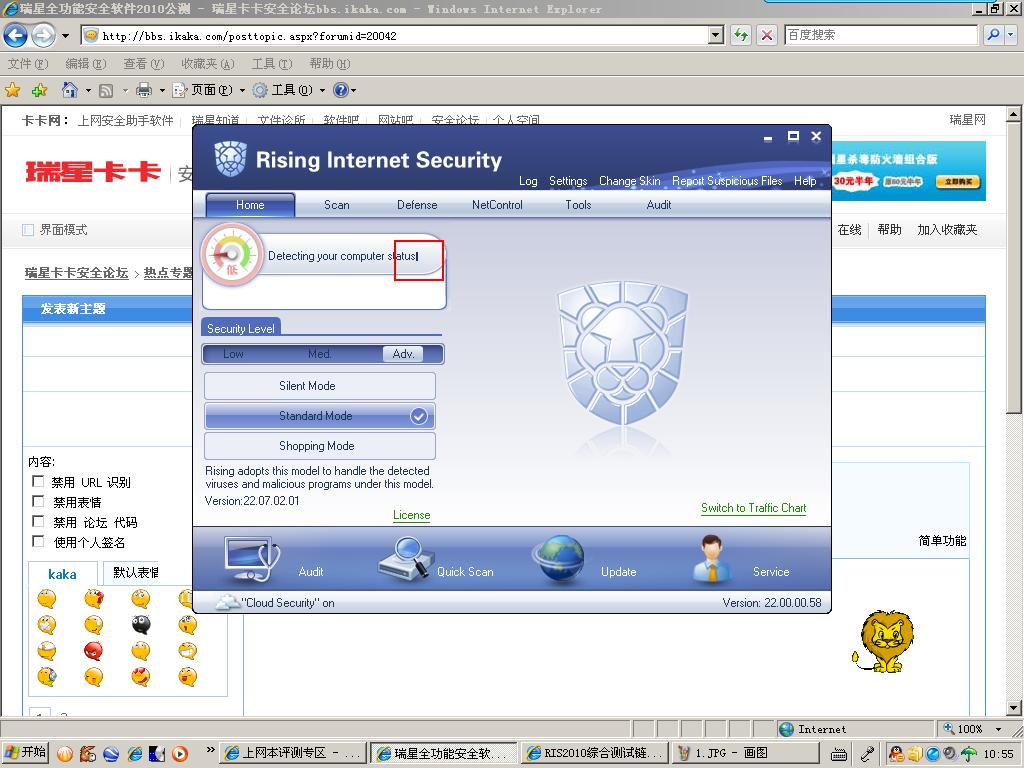Open Service via the support person icon
Viewport: 1024px width, 768px height.
711,558
